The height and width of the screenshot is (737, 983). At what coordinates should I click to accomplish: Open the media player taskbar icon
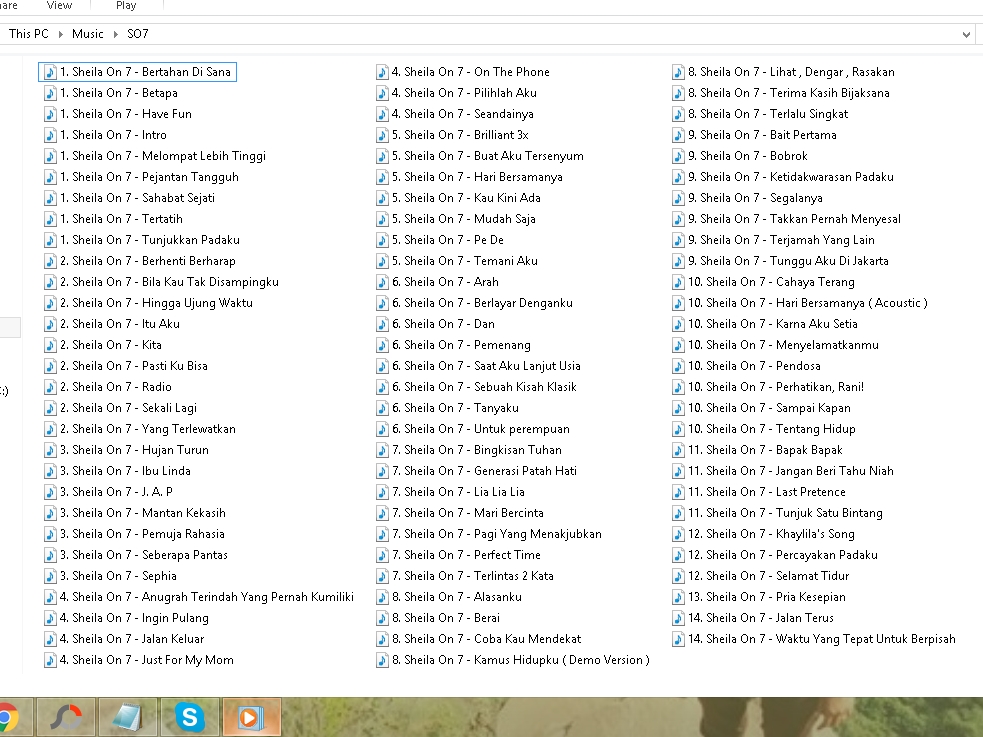[x=251, y=716]
